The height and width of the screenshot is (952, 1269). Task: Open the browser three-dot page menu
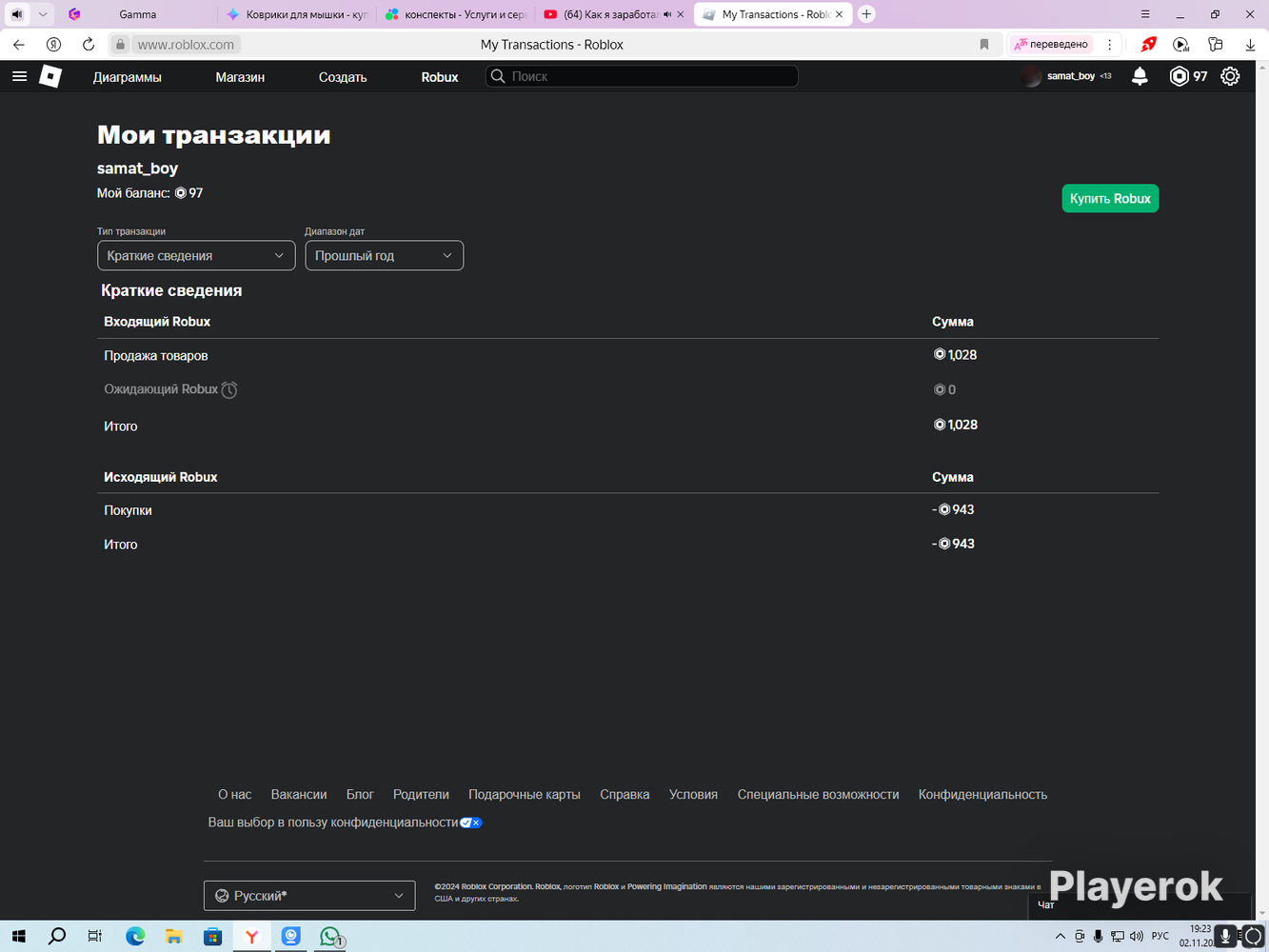point(1110,44)
